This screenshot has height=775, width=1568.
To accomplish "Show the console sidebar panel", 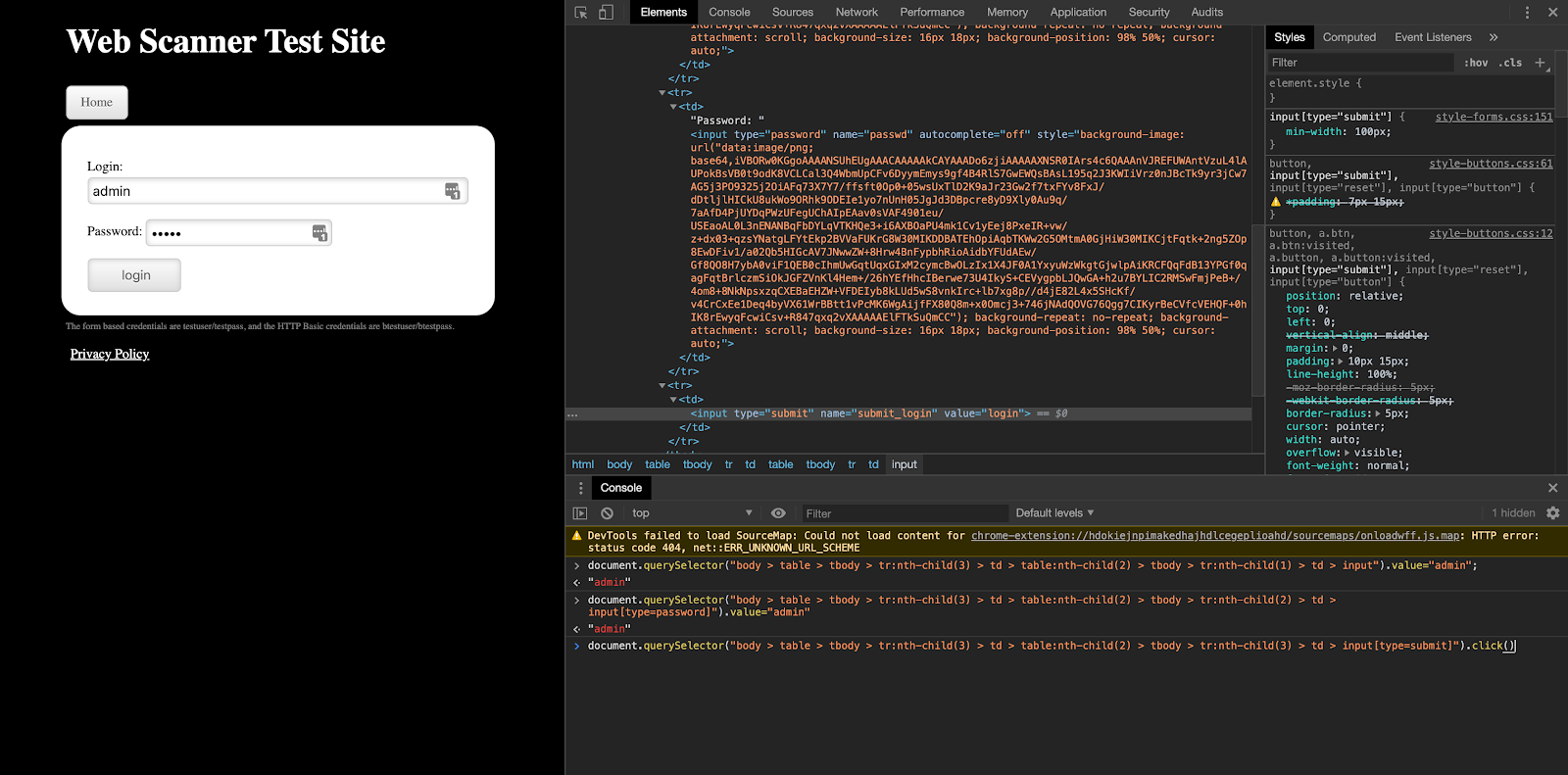I will click(x=580, y=513).
